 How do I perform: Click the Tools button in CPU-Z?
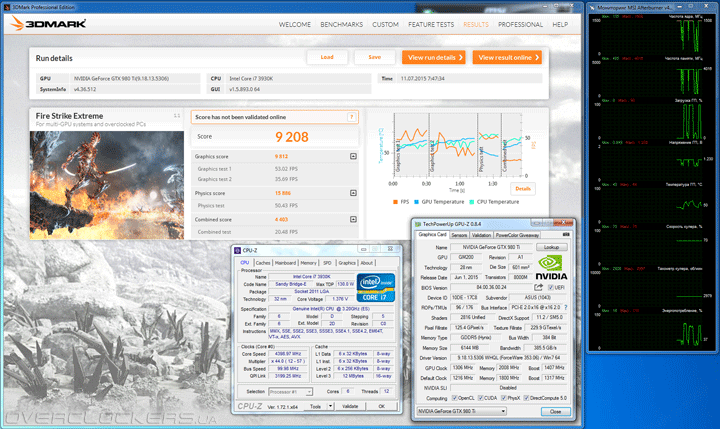tap(315, 406)
